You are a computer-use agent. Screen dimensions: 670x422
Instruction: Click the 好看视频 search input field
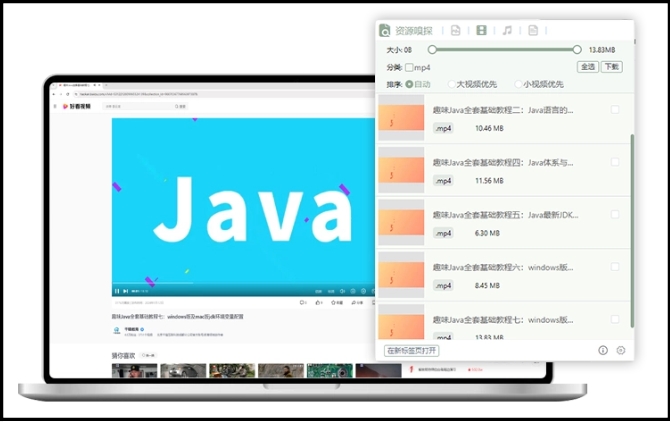point(137,106)
